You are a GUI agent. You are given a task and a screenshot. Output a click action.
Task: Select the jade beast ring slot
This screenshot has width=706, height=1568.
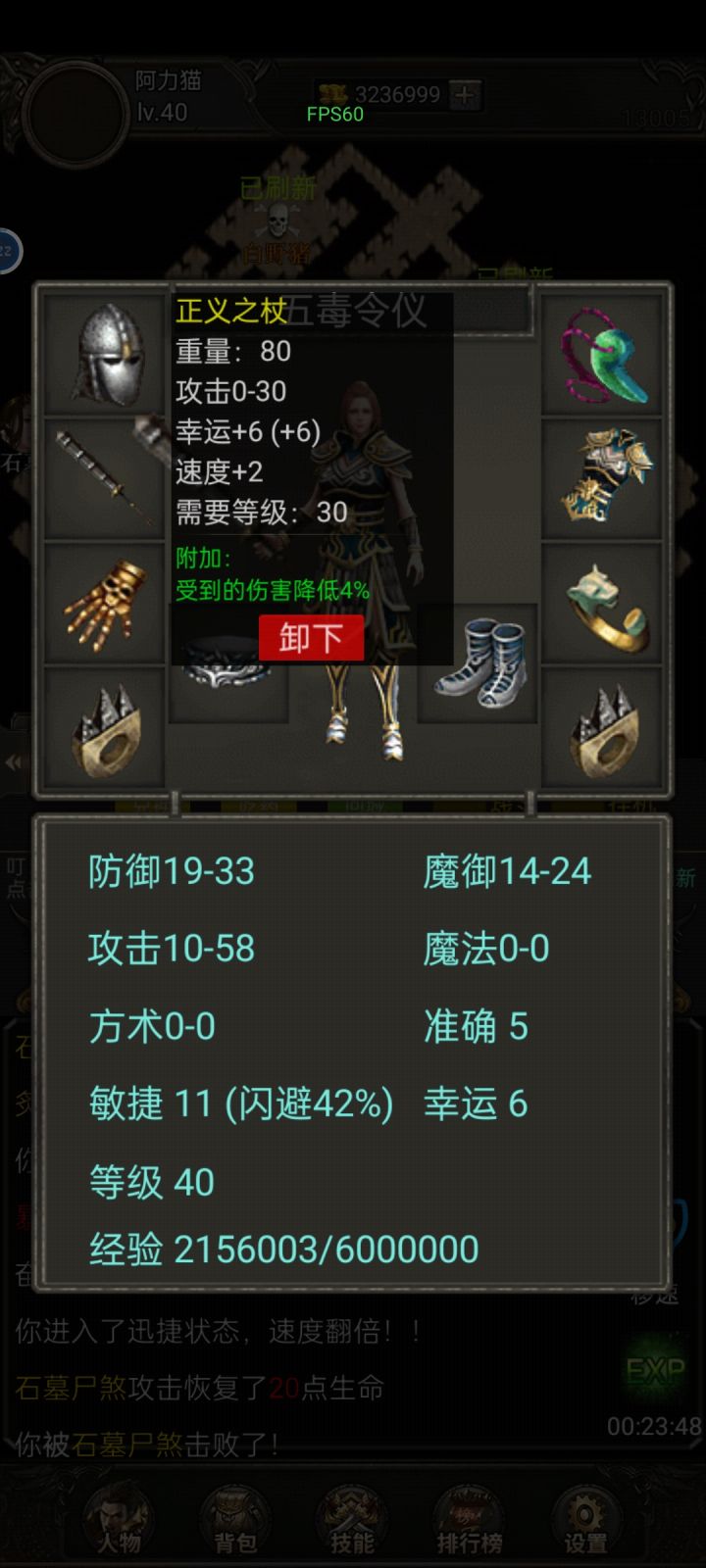[601, 603]
